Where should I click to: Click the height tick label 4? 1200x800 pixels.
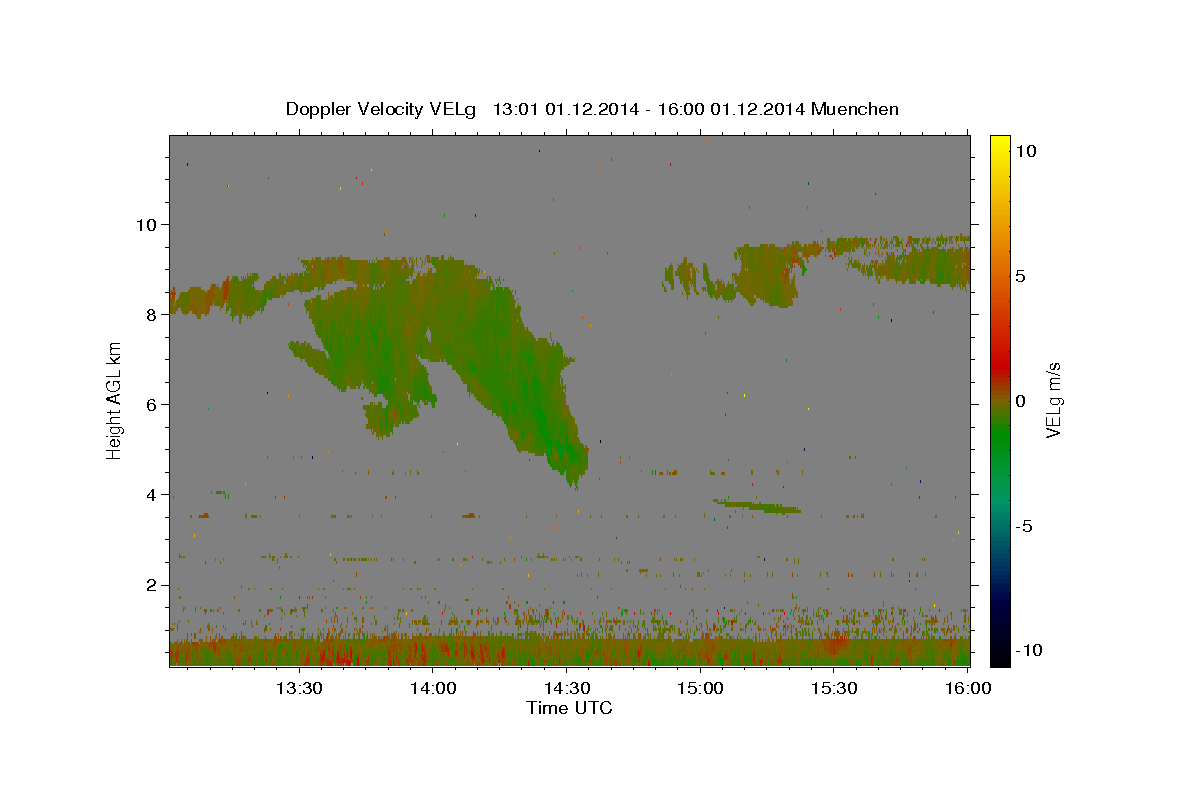coord(154,494)
